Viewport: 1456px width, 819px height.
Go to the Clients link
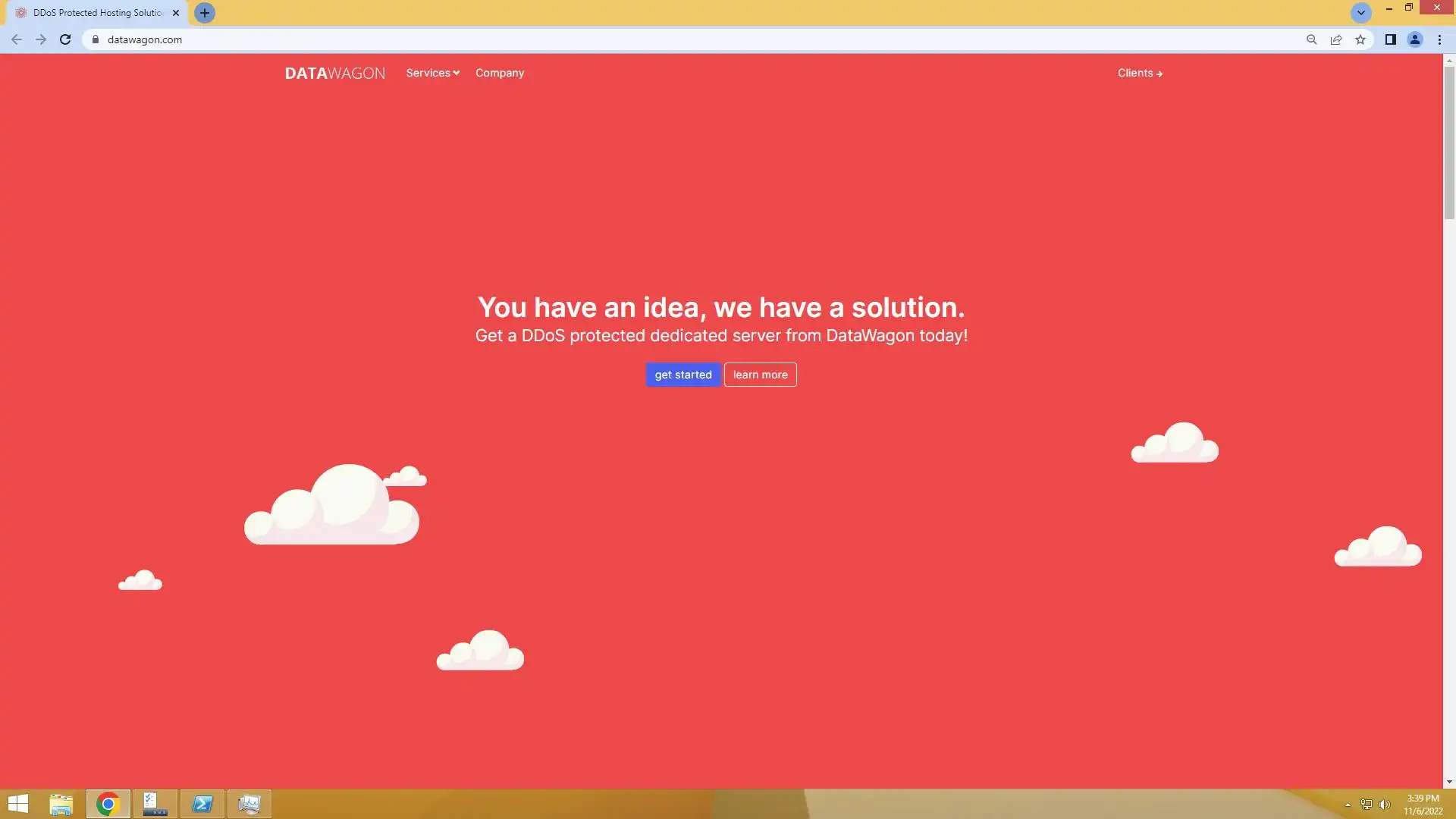(x=1139, y=73)
